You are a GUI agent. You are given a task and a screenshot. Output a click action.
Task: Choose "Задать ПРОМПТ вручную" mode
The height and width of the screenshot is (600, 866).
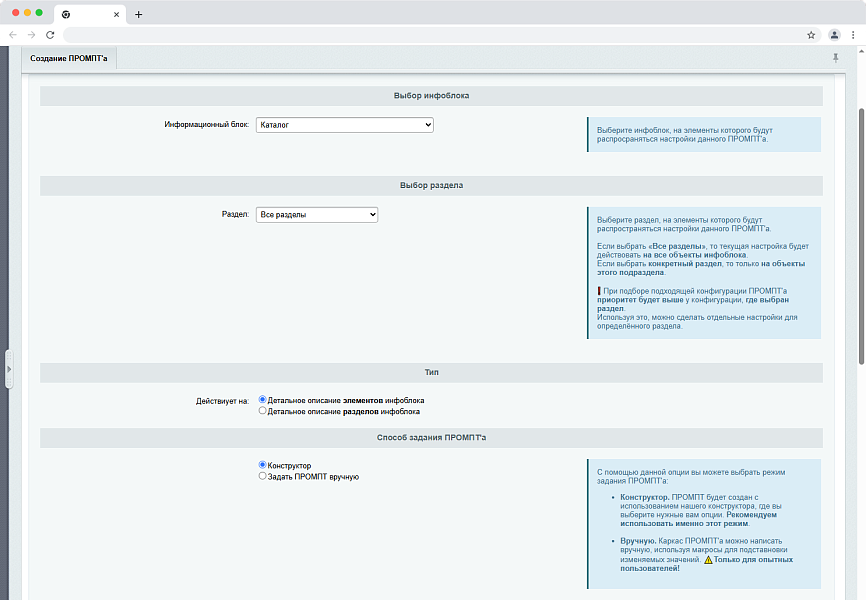(x=263, y=476)
